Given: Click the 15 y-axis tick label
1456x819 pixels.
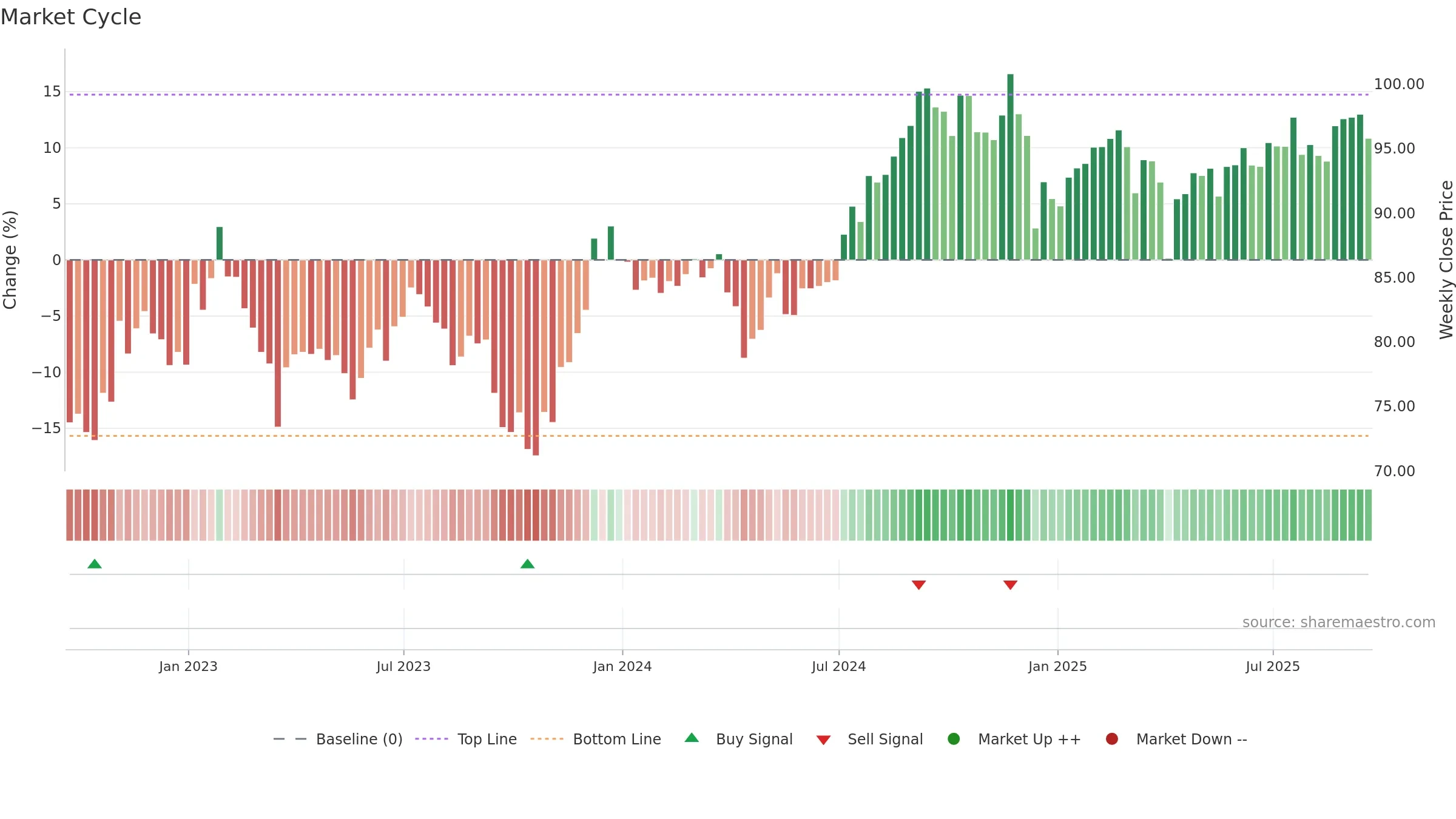Looking at the screenshot, I should 52,92.
